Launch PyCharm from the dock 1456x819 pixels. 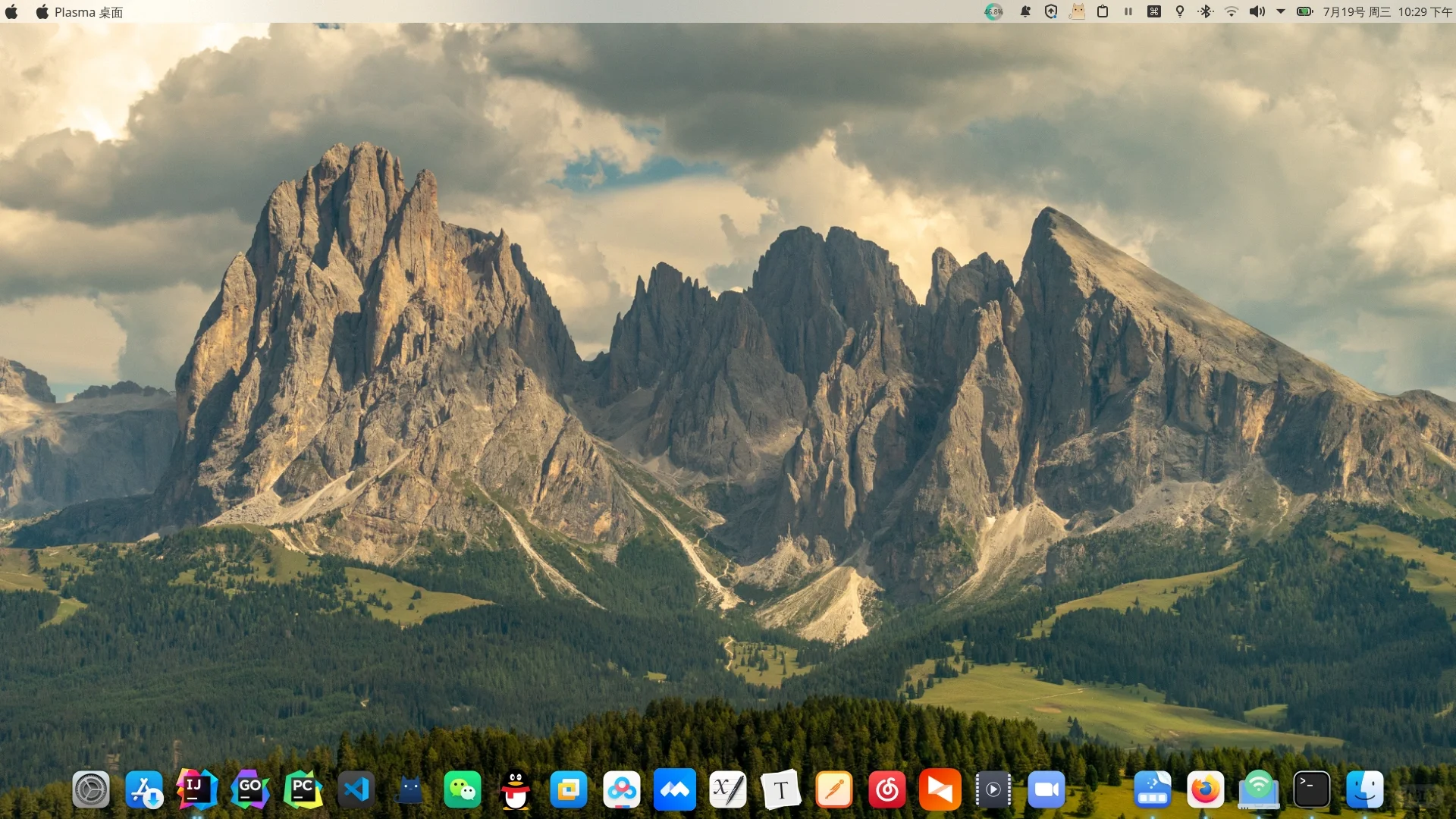(303, 789)
